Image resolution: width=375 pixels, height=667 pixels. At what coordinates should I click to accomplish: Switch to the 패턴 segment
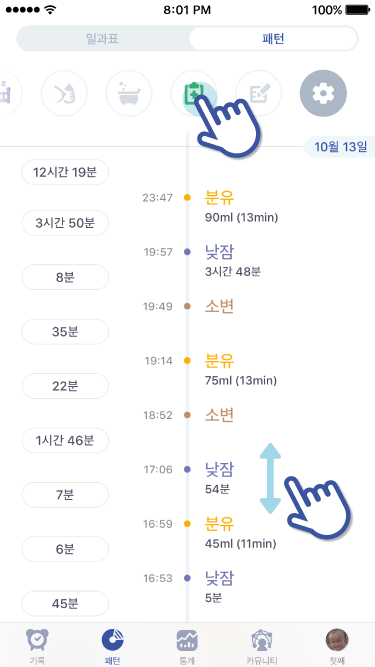[273, 39]
